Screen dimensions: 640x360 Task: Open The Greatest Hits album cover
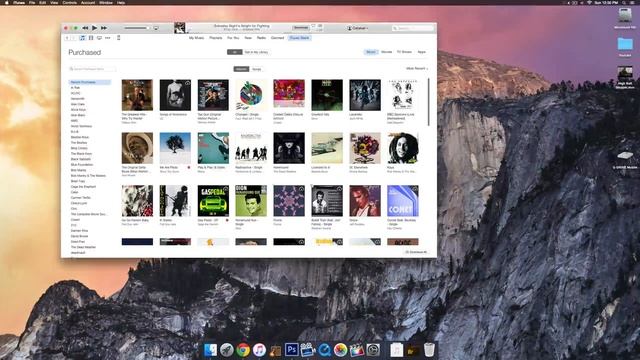click(x=137, y=95)
